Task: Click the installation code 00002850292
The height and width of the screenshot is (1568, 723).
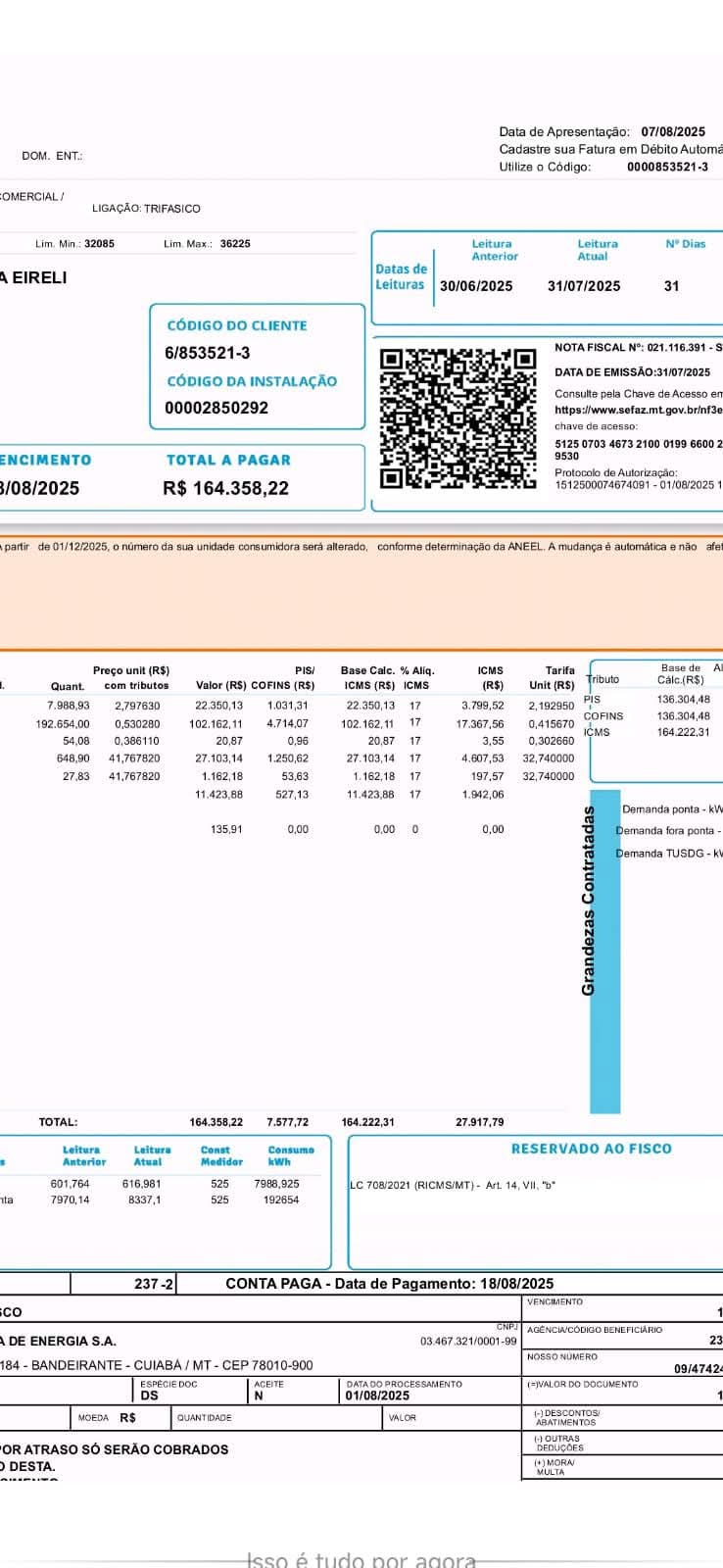Action: 216,408
